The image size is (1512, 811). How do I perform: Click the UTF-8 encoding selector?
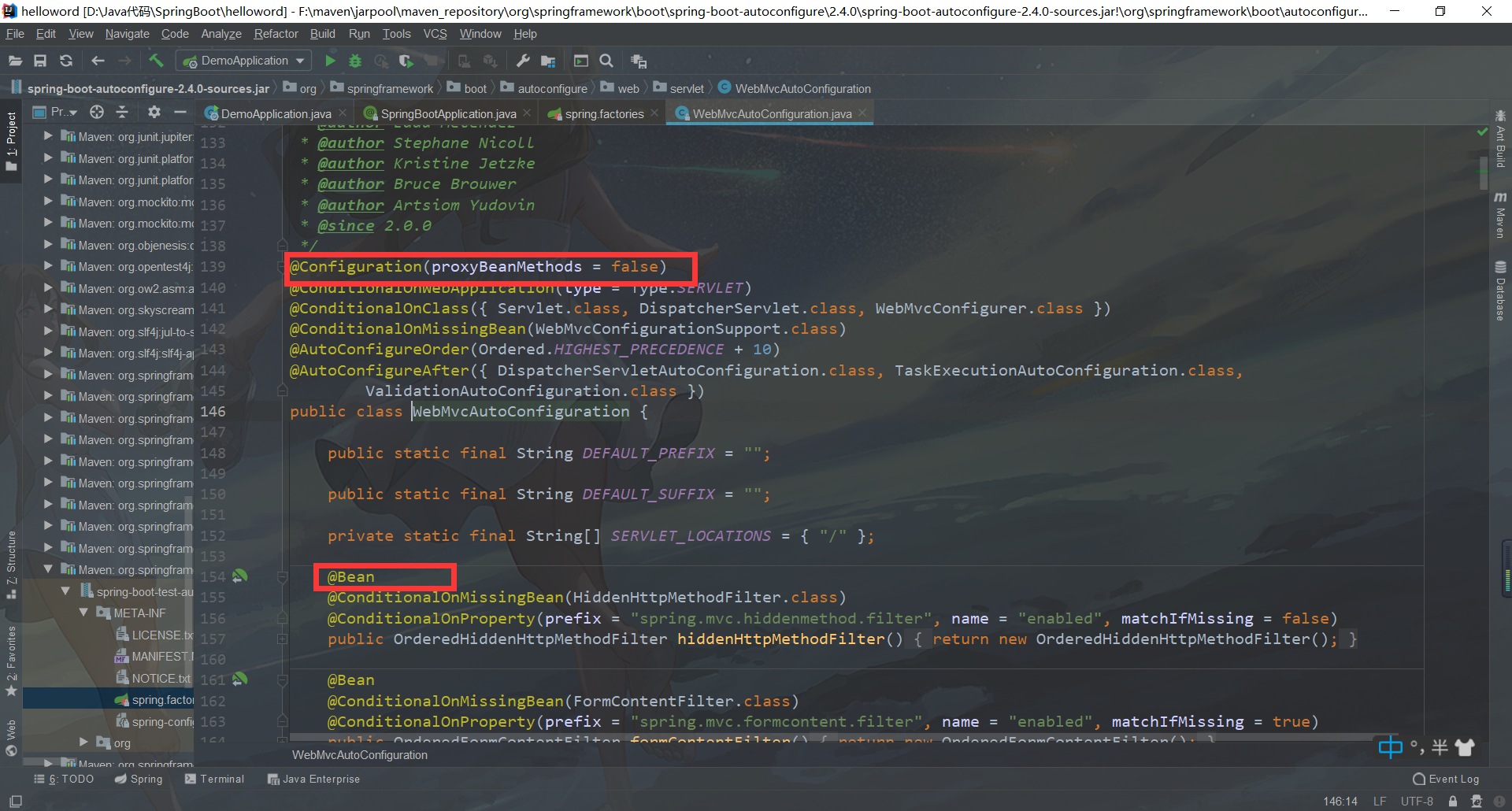1417,801
